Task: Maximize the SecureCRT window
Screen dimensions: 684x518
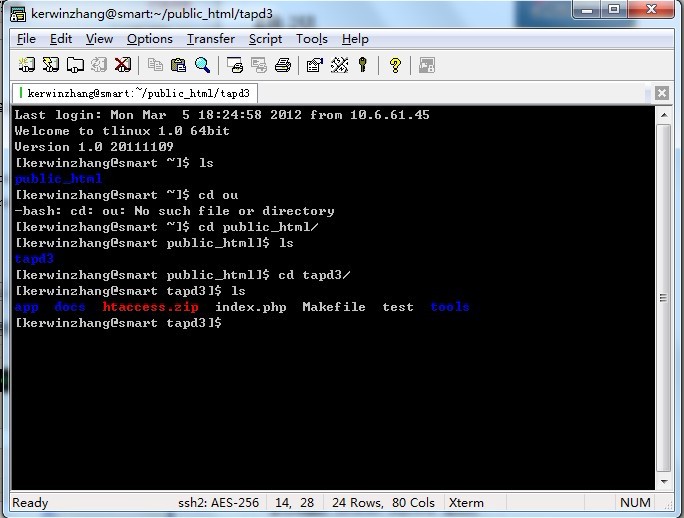Action: [x=614, y=9]
